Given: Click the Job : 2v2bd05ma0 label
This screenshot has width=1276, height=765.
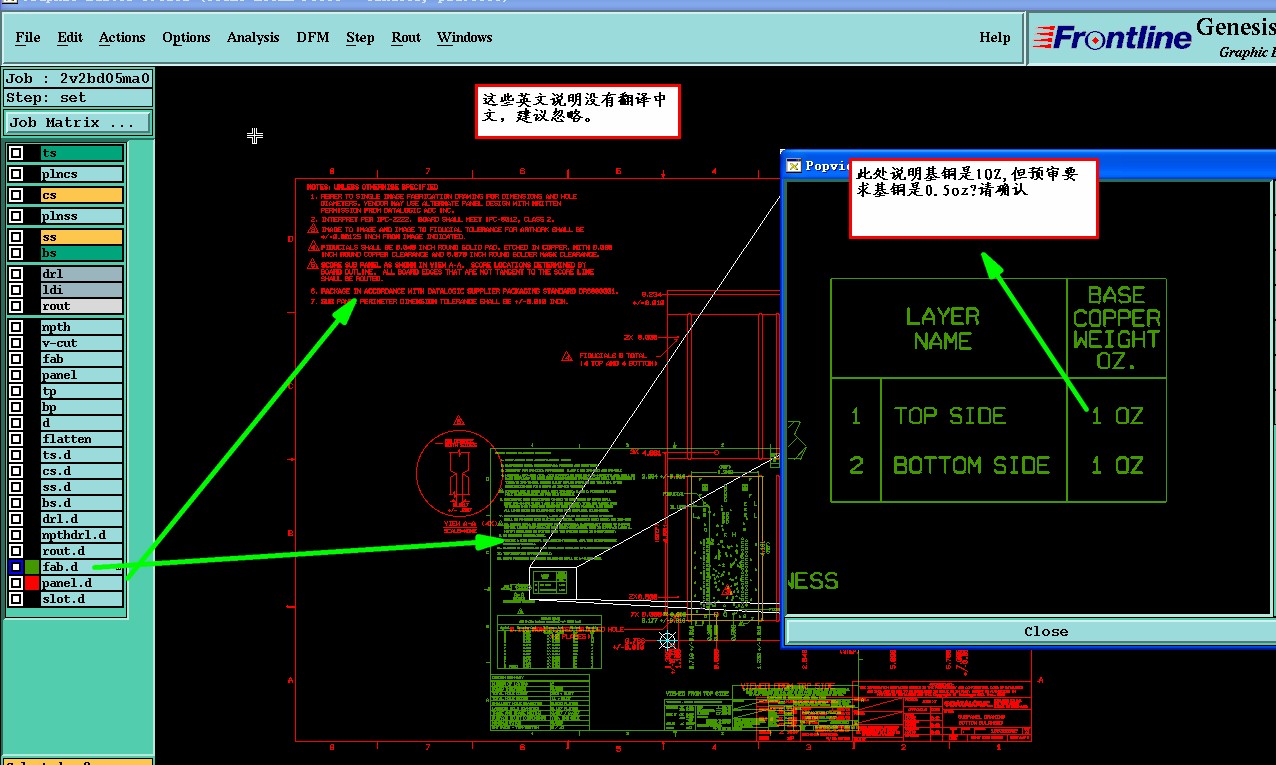Looking at the screenshot, I should click(x=78, y=79).
